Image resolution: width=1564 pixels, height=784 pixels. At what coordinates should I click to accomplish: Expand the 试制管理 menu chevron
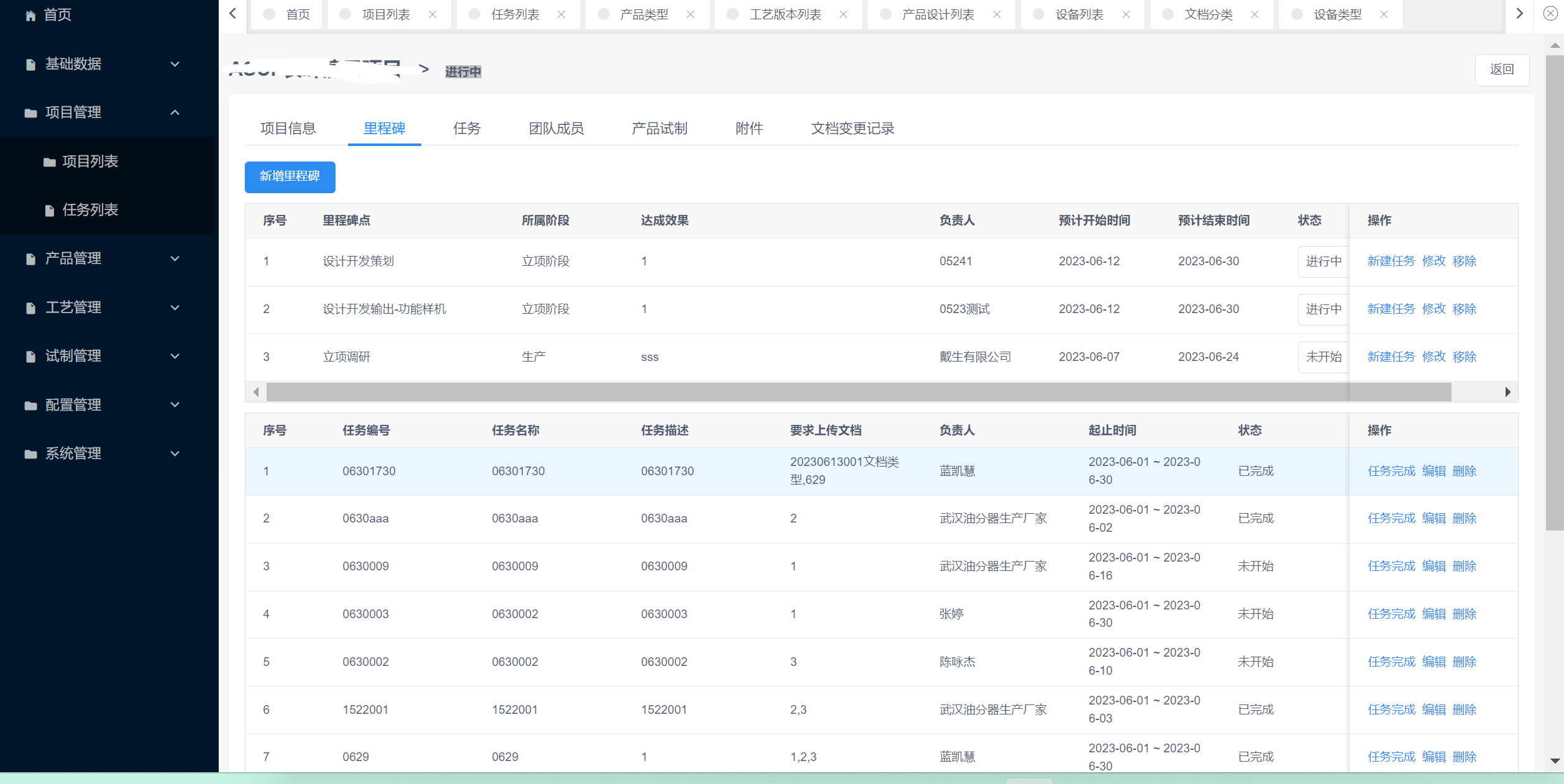(x=175, y=356)
